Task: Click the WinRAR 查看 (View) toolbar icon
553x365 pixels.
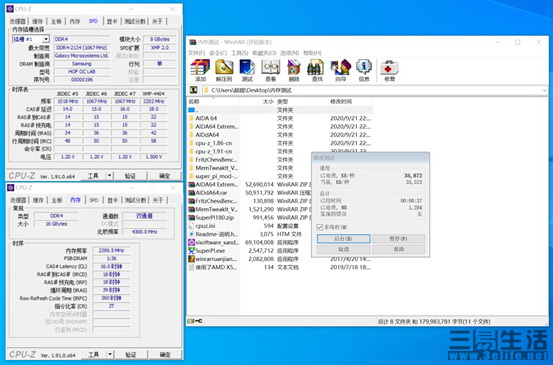Action: coord(271,70)
